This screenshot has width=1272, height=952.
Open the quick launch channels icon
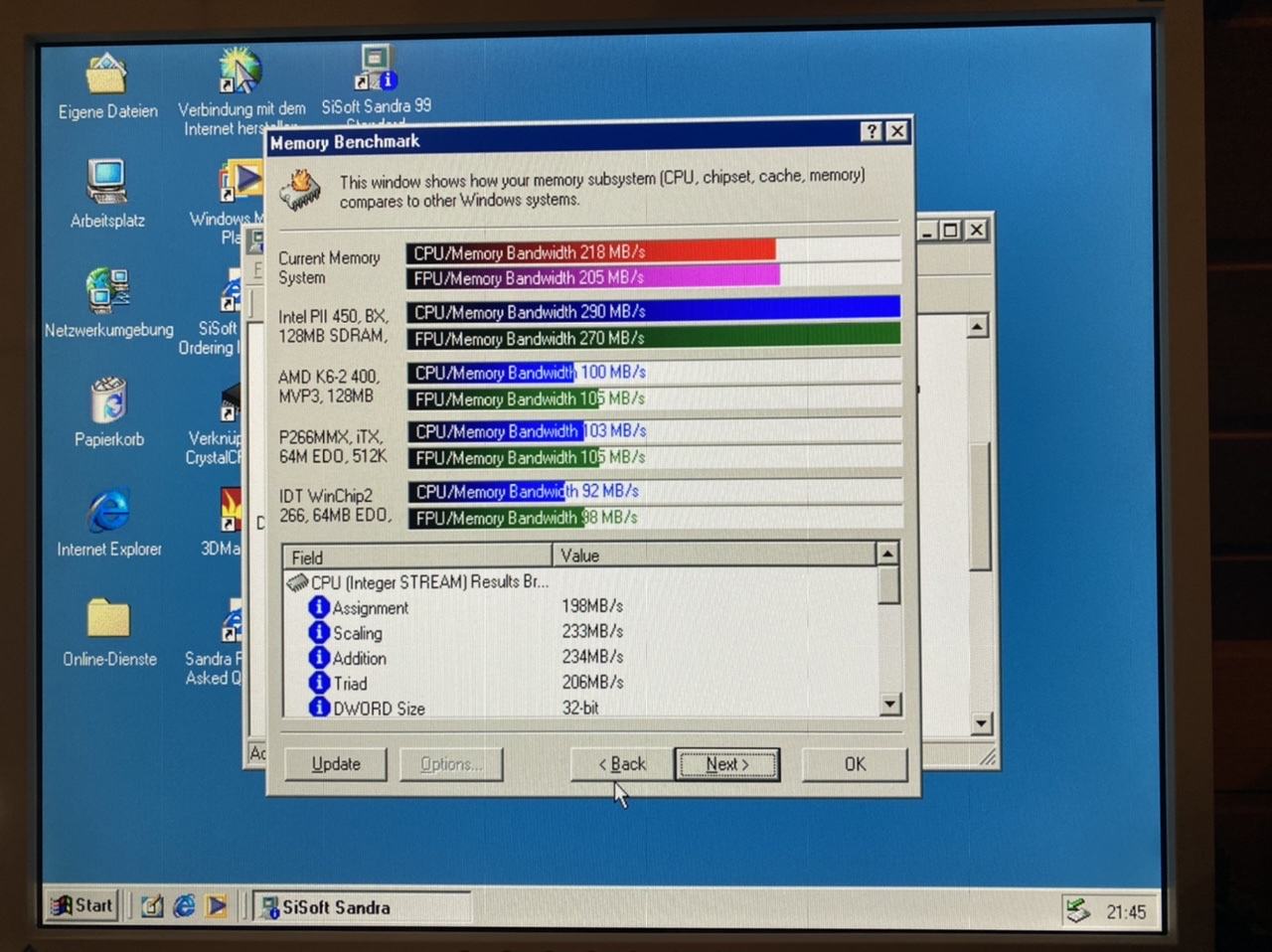(216, 906)
